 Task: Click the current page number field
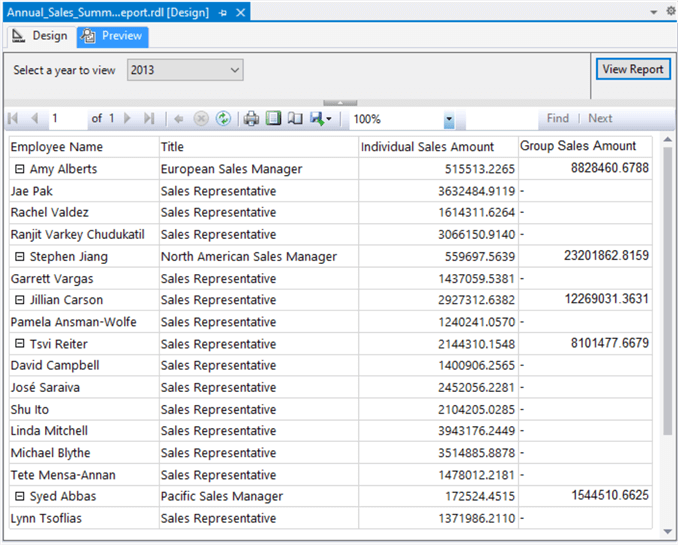tap(66, 119)
